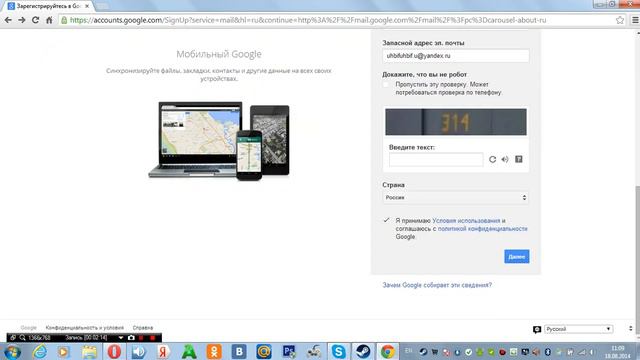Screen dimensions: 640x360
Task: Open the browser home page icon
Action: pyautogui.click(x=49, y=20)
